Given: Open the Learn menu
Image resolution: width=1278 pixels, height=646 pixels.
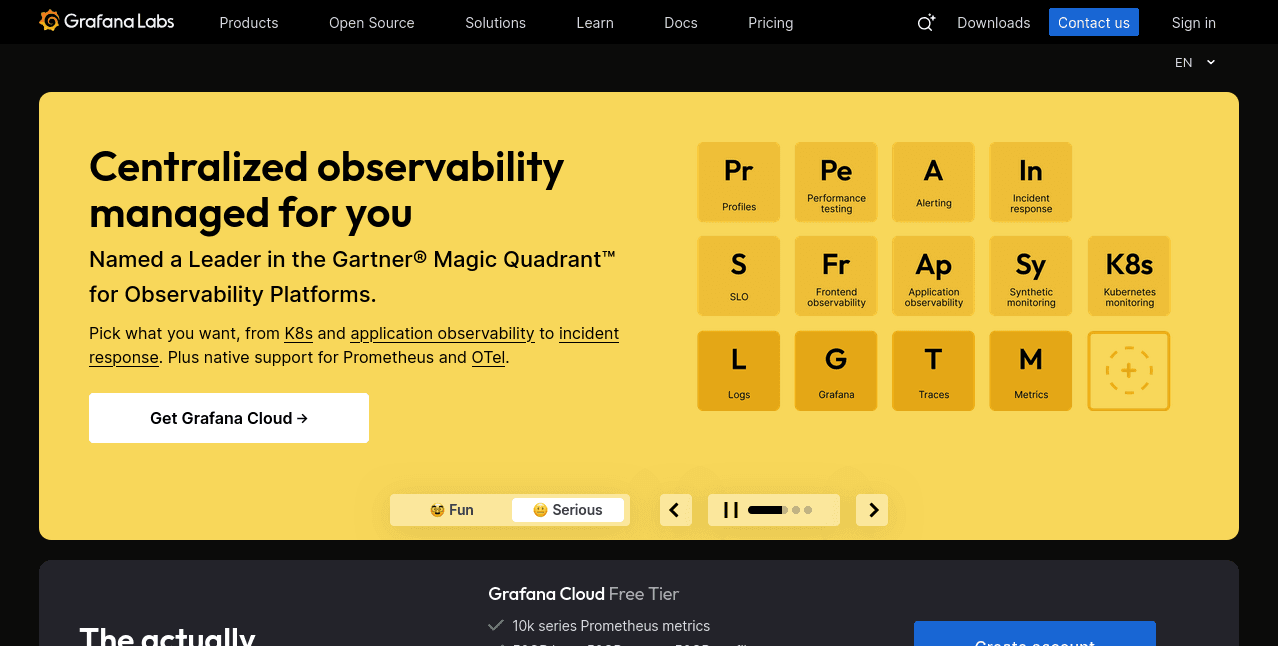Looking at the screenshot, I should tap(595, 22).
